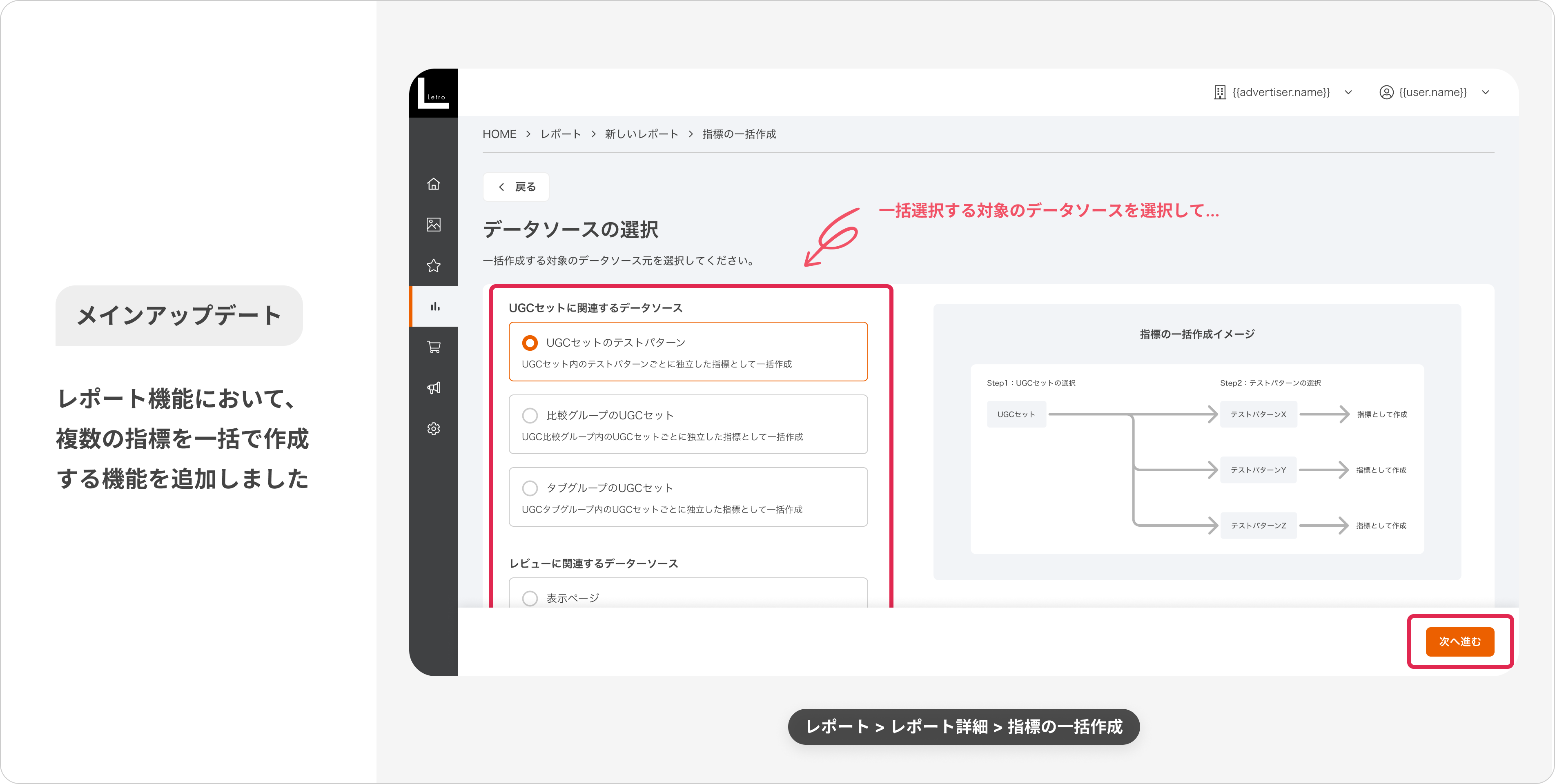Click the user avatar icon in the header
This screenshot has height=784, width=1555.
pos(1387,92)
